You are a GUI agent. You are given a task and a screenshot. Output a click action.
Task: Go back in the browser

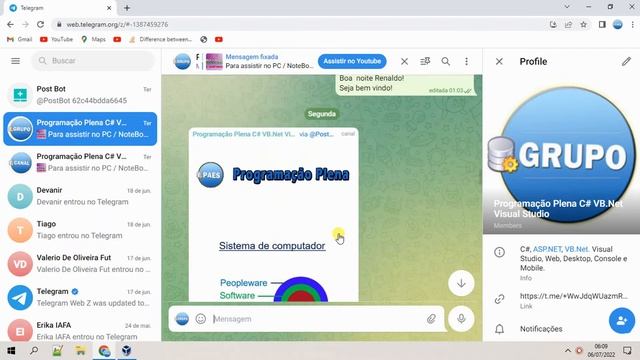[x=10, y=24]
